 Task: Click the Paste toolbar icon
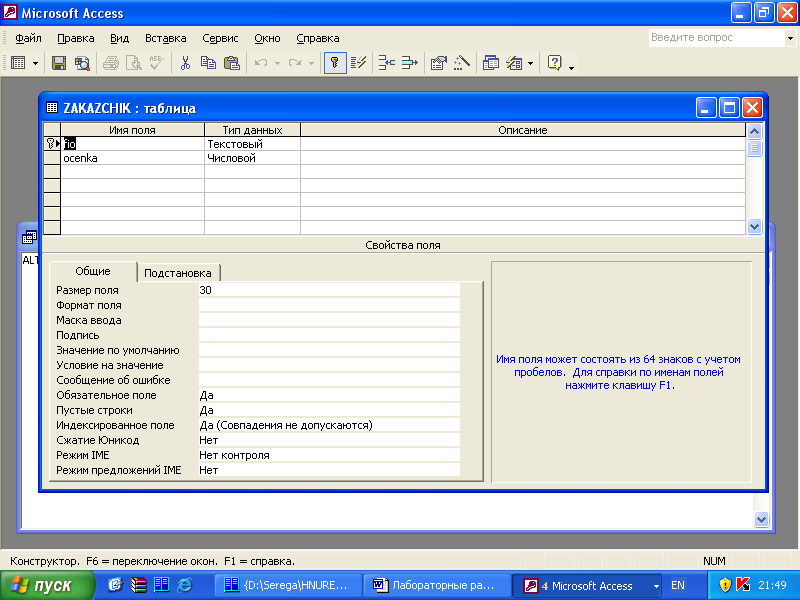232,63
